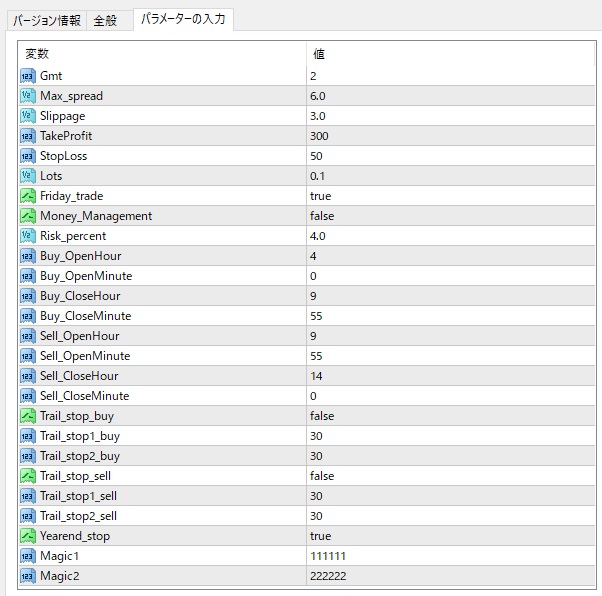Click the integer icon beside Buy_OpenHour
The height and width of the screenshot is (596, 602).
click(28, 256)
